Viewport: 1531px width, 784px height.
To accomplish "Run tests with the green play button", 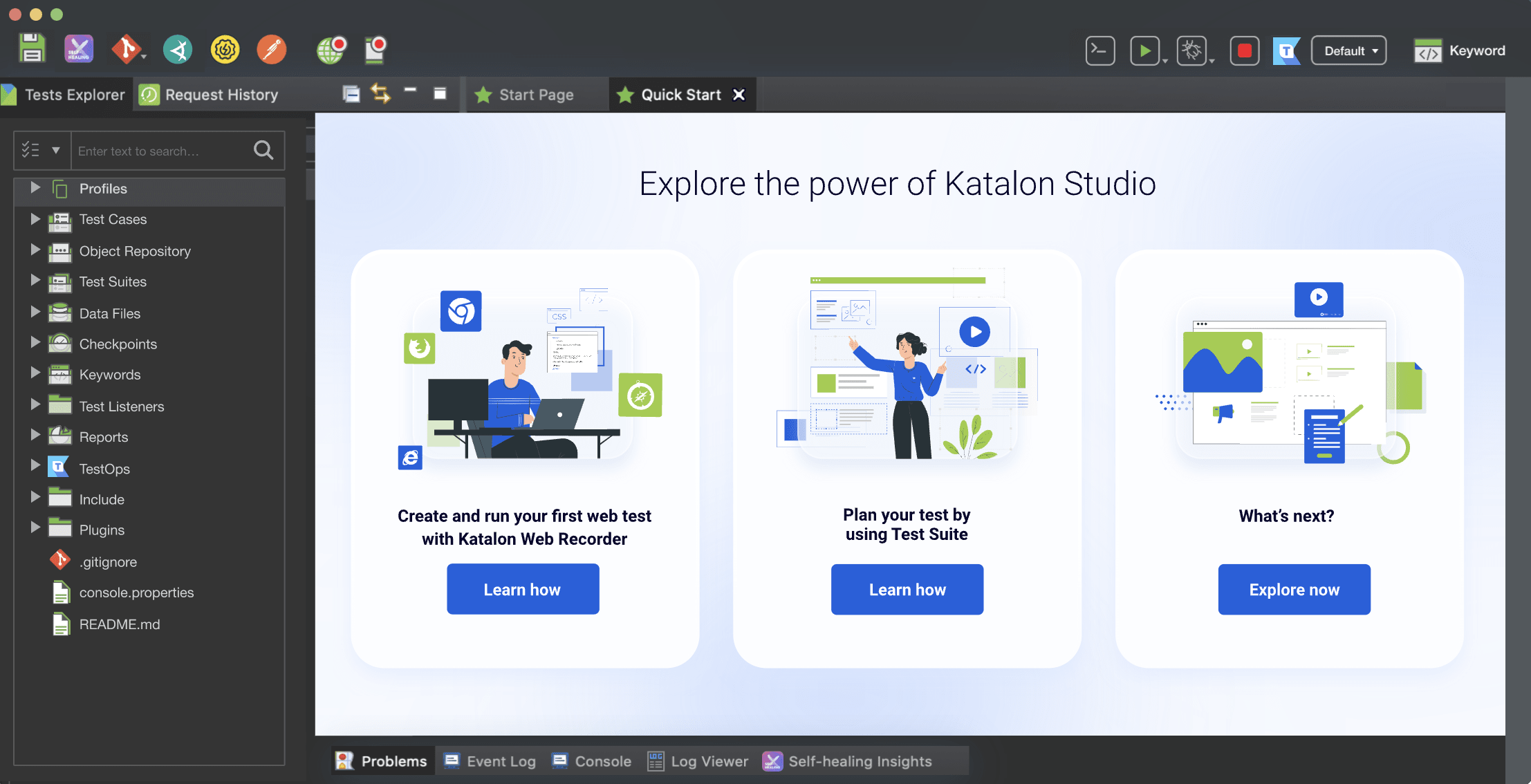I will point(1145,50).
